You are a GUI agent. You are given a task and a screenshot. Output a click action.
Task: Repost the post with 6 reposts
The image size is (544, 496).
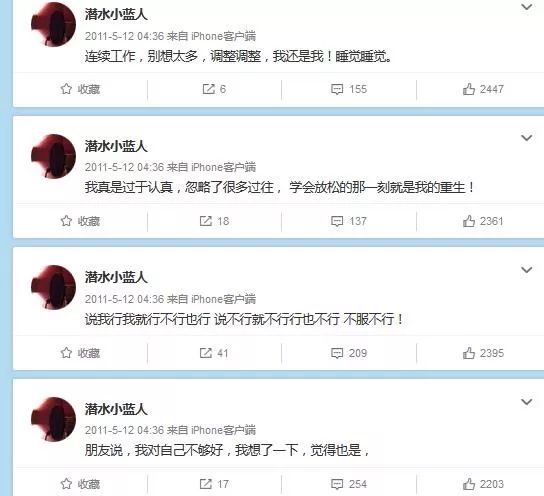coord(214,89)
